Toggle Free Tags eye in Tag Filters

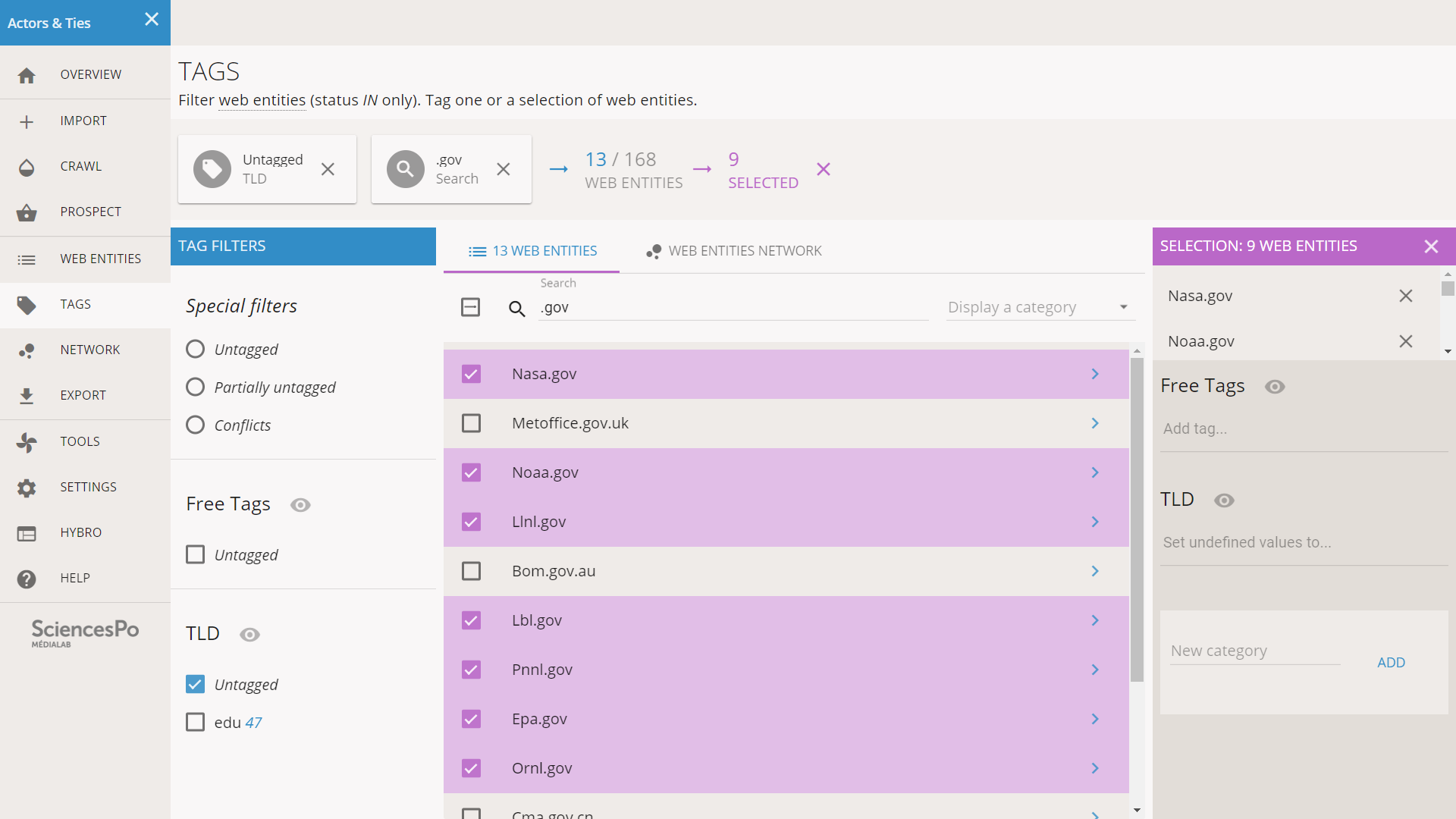[300, 505]
